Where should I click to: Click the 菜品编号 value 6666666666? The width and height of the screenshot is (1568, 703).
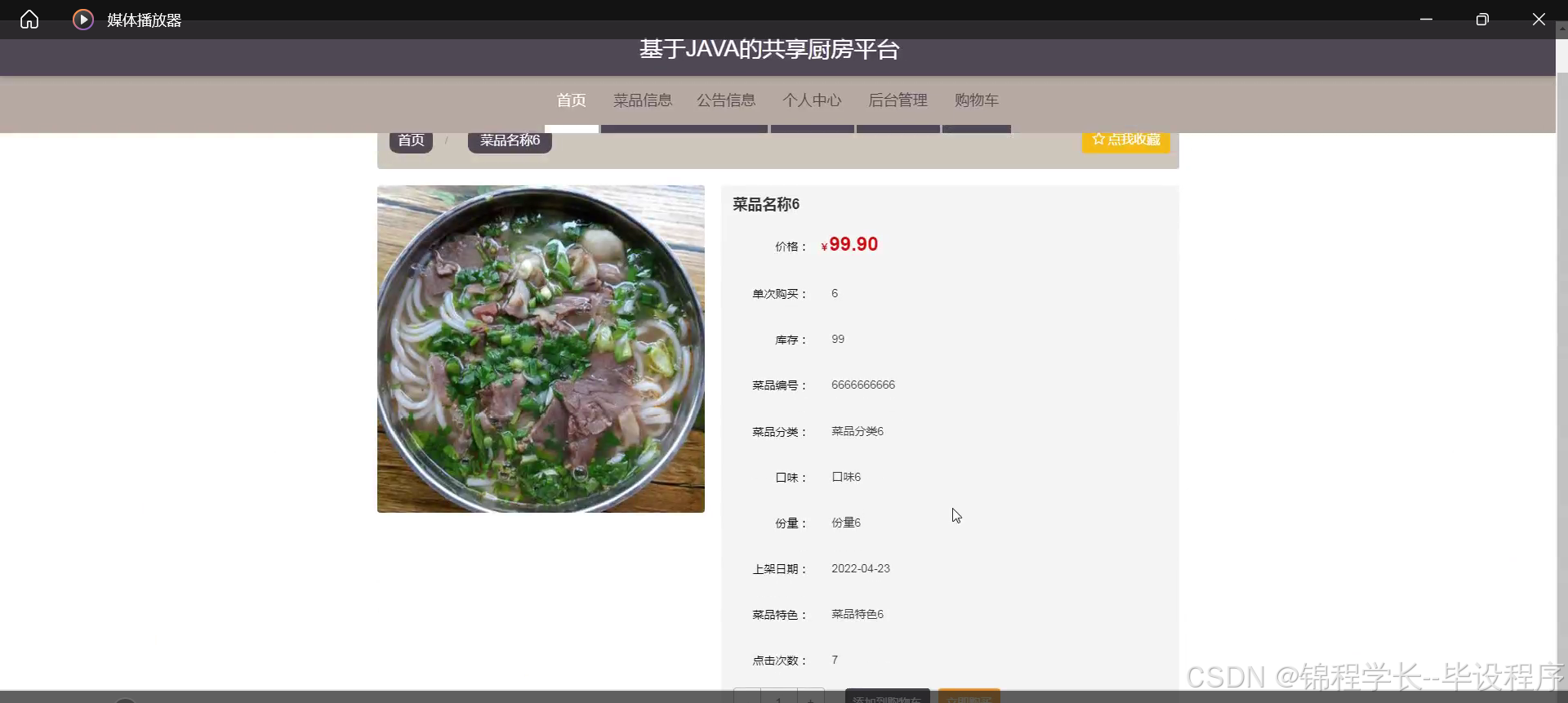tap(863, 385)
